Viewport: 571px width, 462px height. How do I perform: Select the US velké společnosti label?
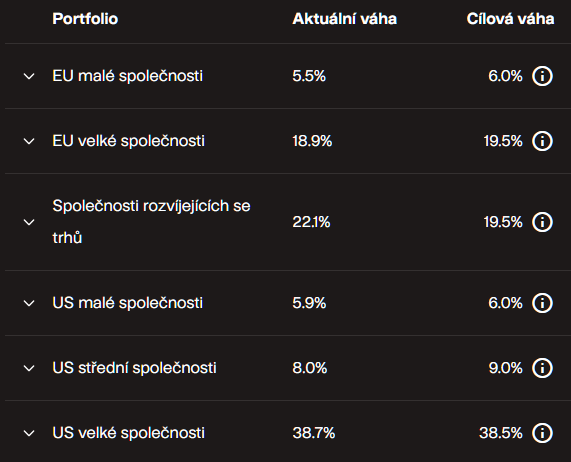pos(129,433)
